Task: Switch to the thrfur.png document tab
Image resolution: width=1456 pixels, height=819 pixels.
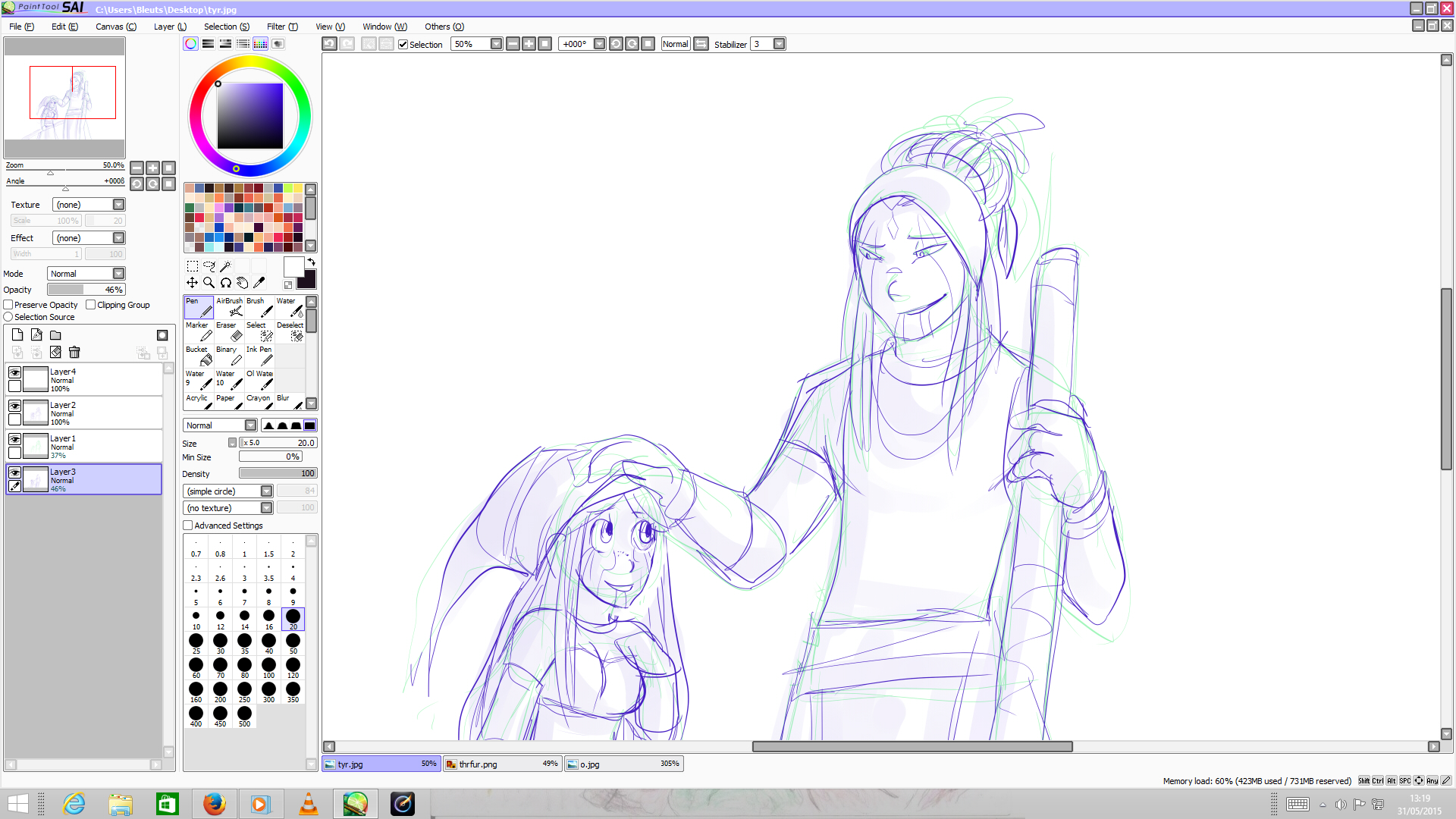Action: (x=502, y=764)
